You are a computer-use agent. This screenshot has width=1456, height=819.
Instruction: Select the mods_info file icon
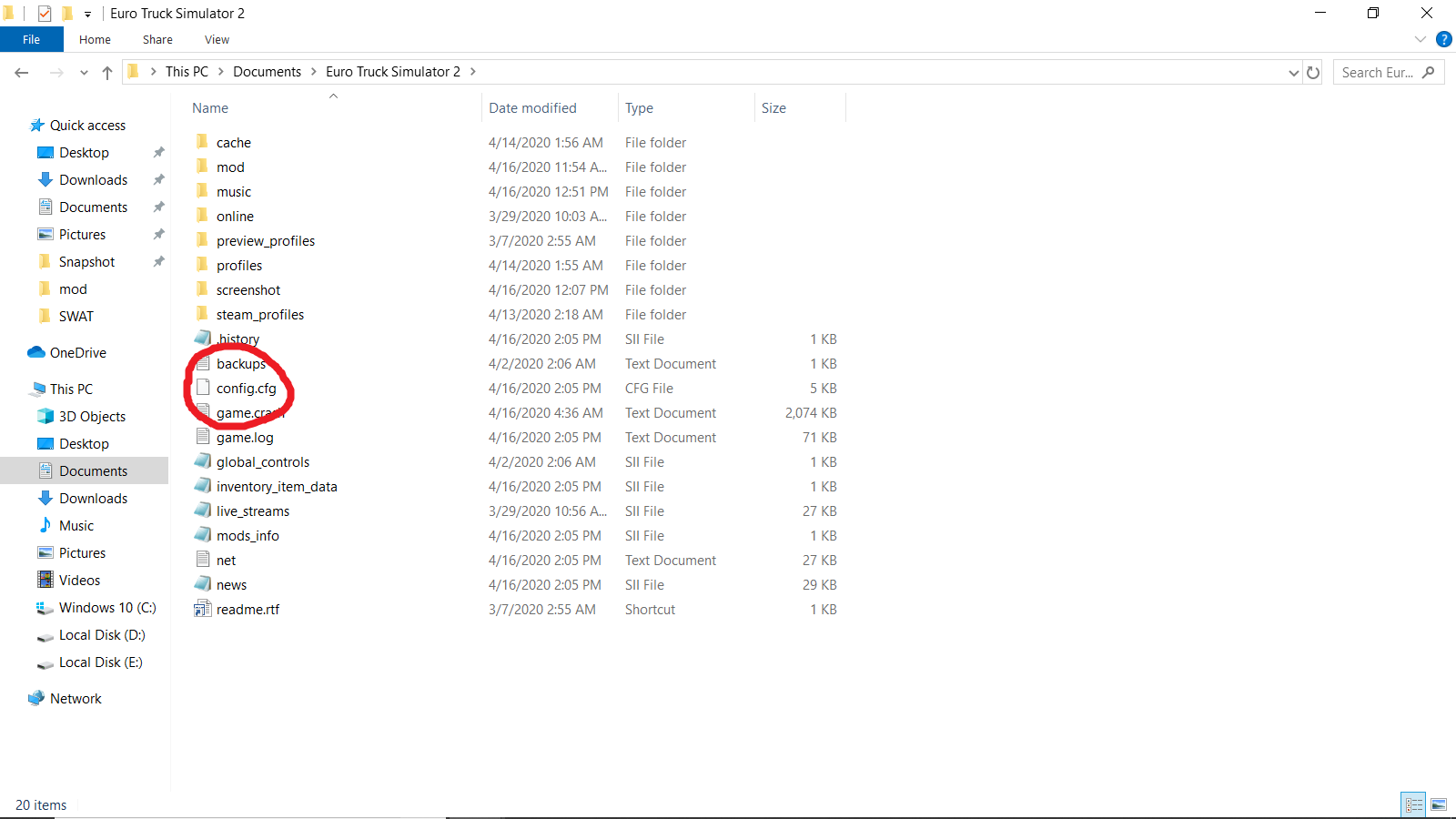tap(203, 535)
